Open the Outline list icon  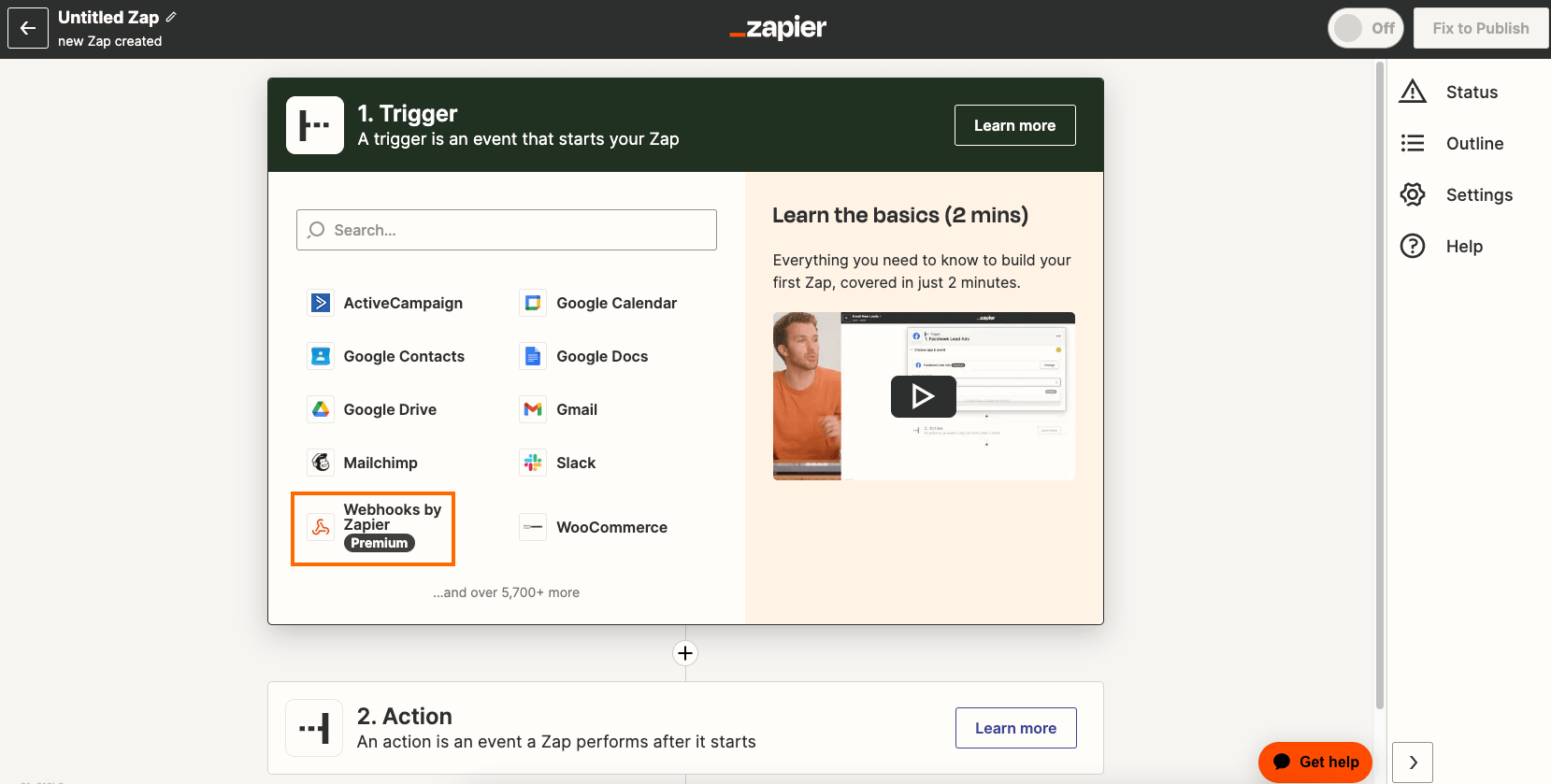click(x=1413, y=143)
